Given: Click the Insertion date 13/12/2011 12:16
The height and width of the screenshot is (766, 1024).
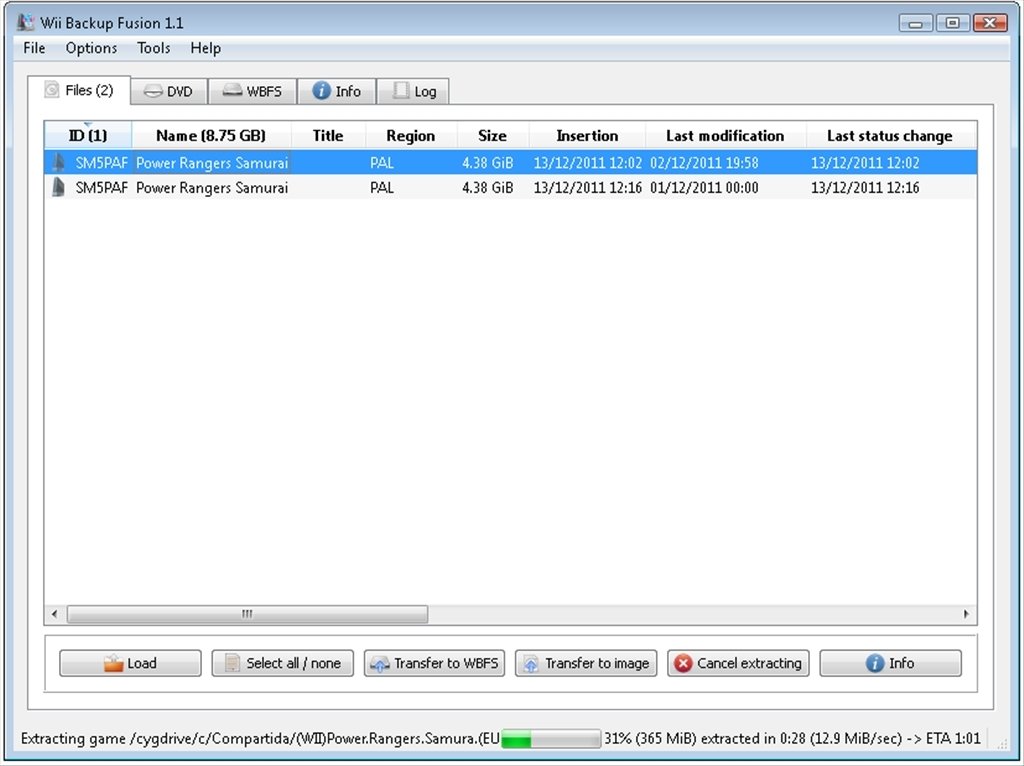Looking at the screenshot, I should (588, 188).
